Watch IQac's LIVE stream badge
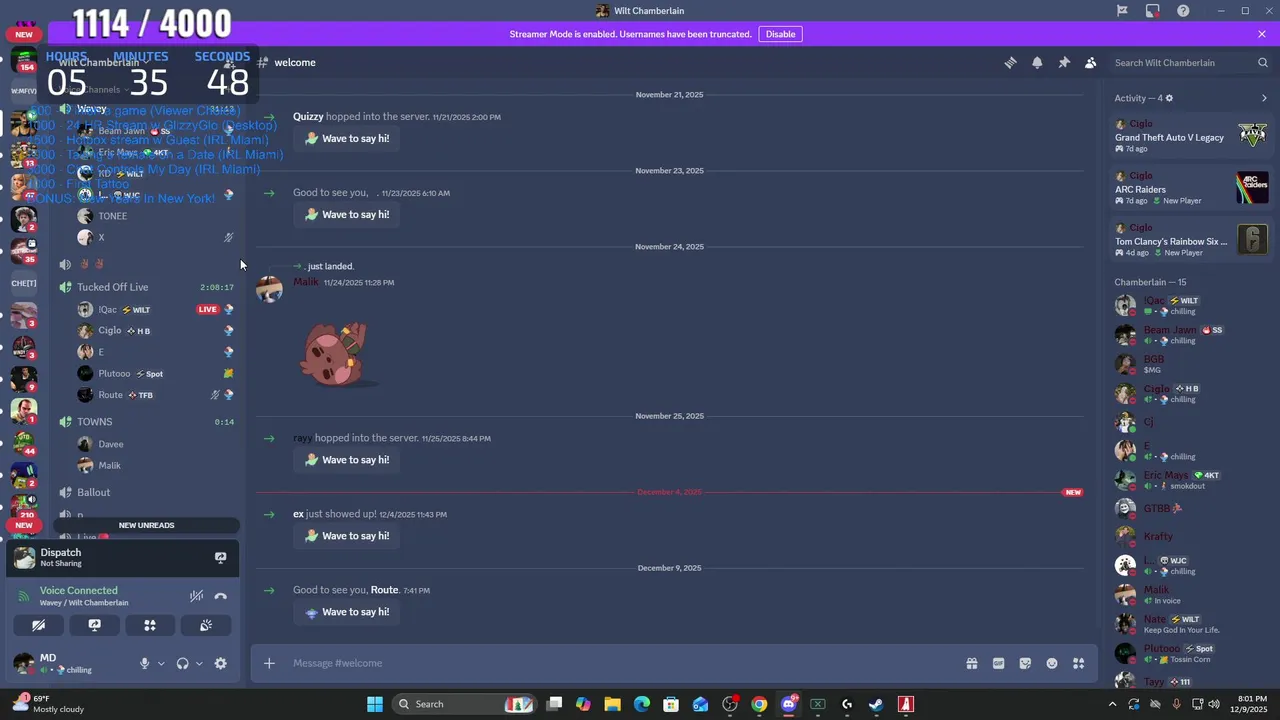1280x720 pixels. coord(208,309)
